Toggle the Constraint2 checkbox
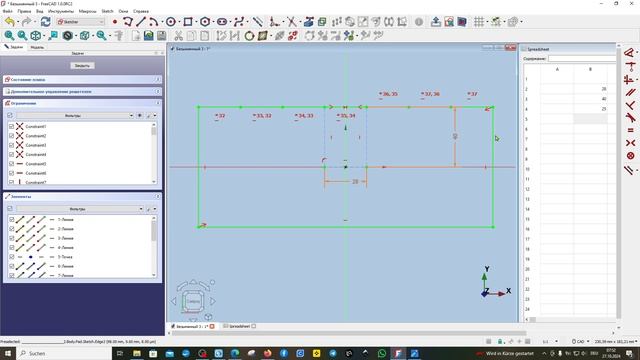 tap(11, 136)
